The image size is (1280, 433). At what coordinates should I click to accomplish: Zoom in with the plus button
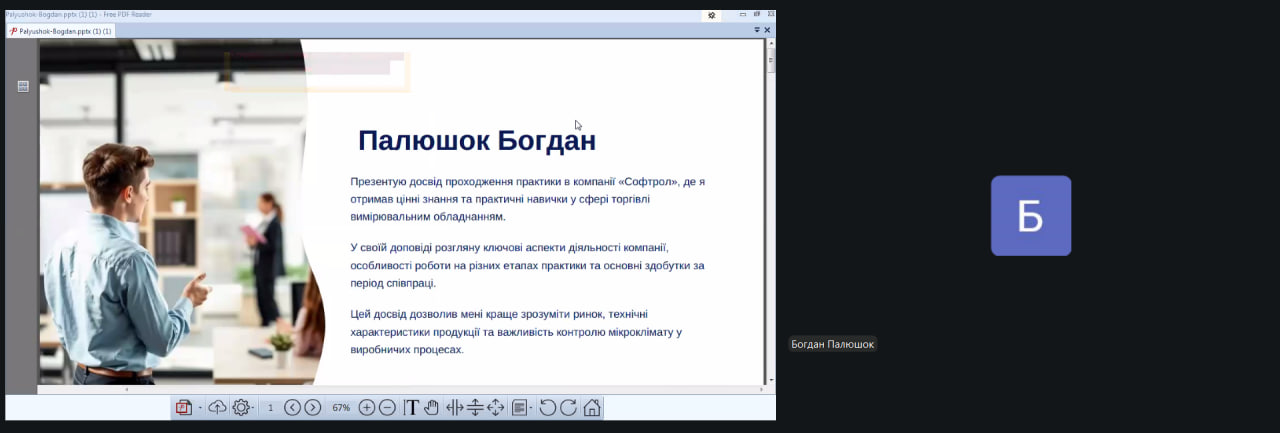367,407
